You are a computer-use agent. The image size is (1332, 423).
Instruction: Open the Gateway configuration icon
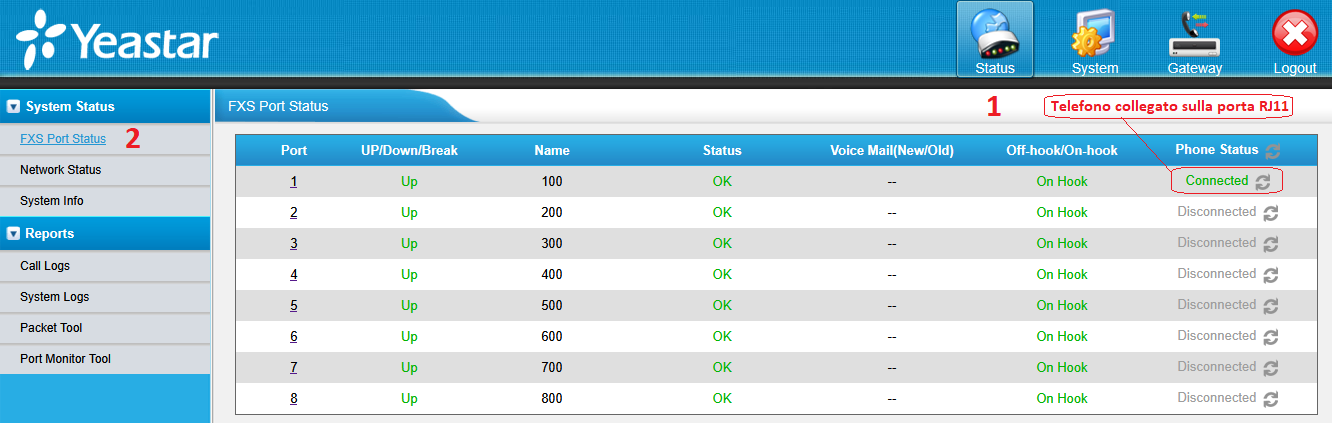tap(1194, 40)
